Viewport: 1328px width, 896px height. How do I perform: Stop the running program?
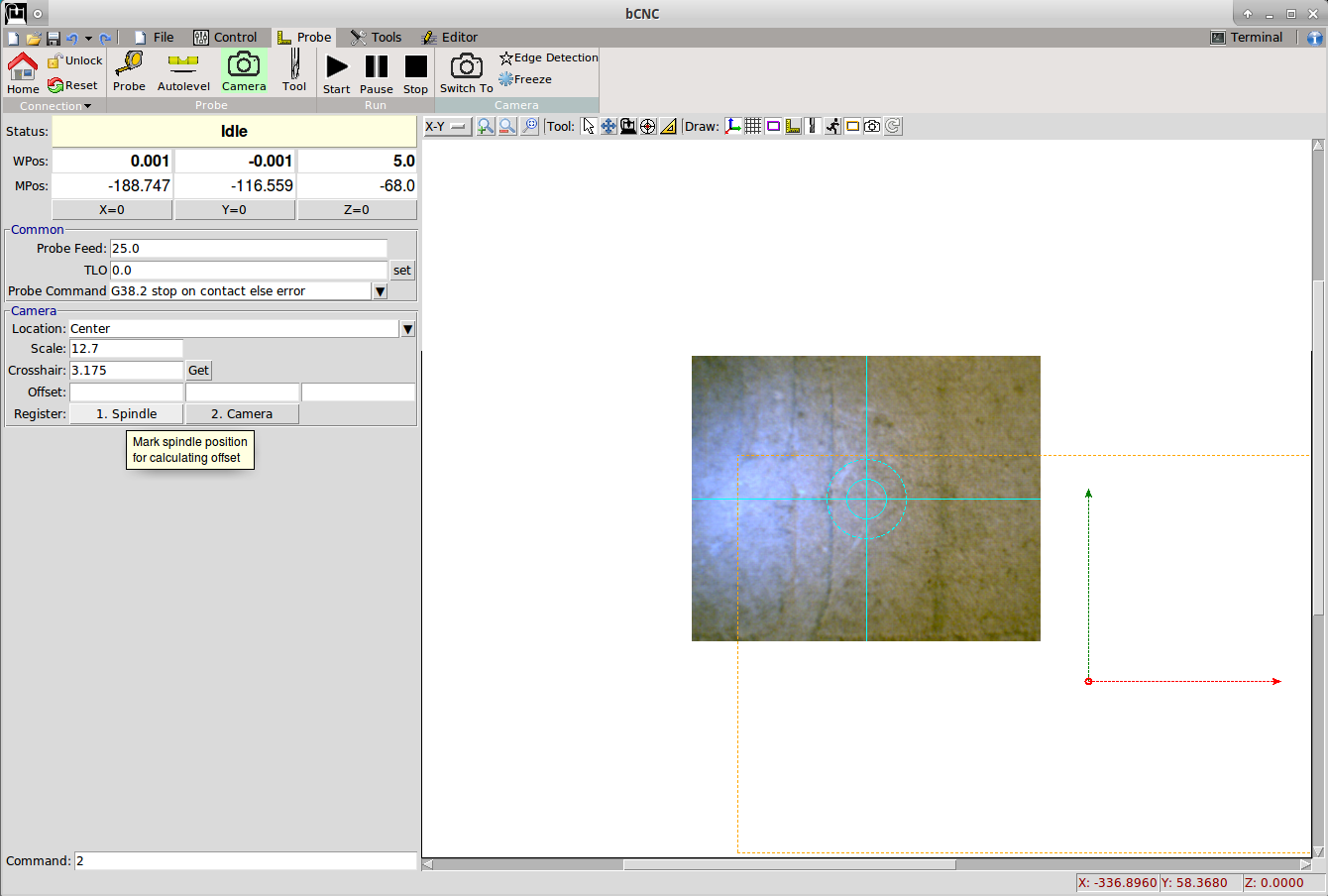coord(415,72)
